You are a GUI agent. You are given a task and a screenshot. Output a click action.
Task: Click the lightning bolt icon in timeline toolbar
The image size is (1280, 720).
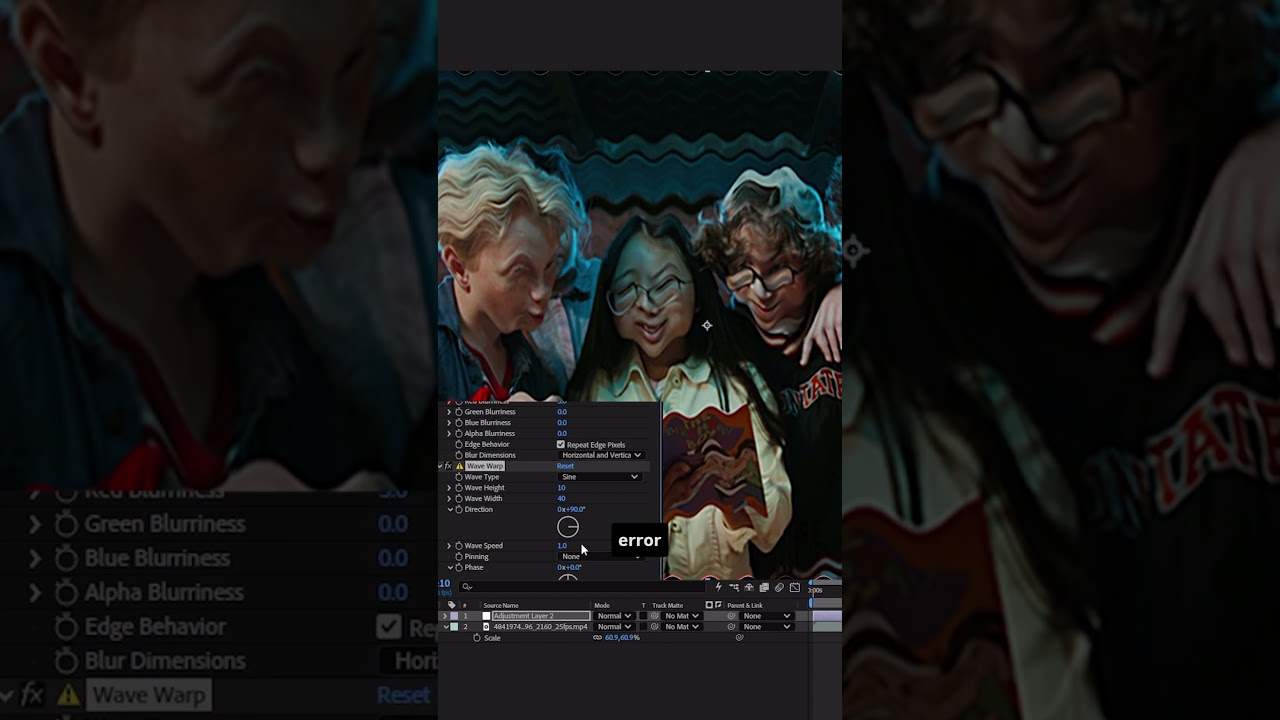[718, 587]
